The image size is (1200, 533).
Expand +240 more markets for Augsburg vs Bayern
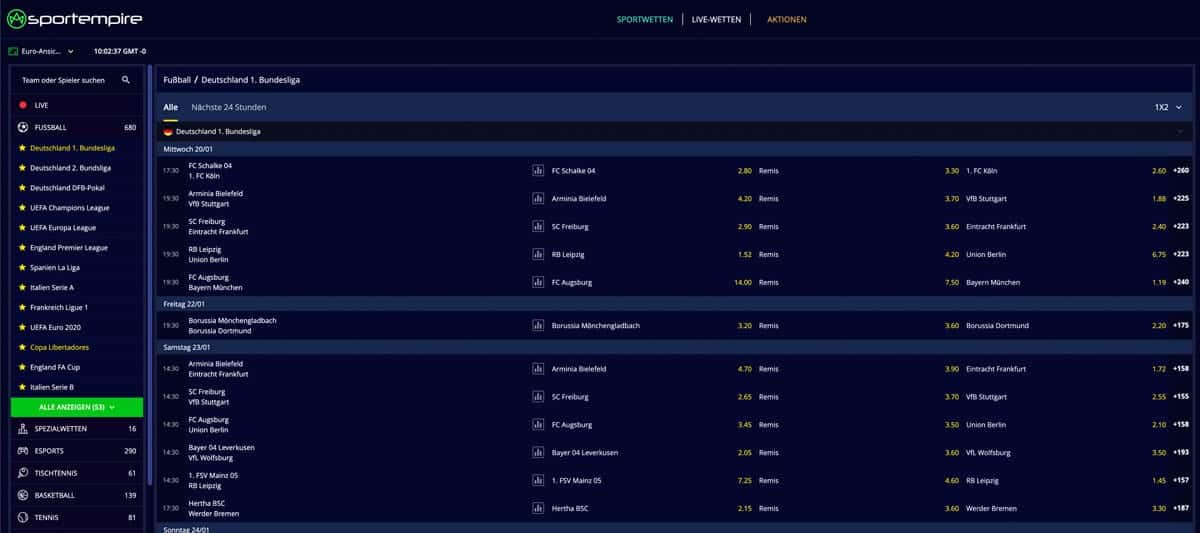pos(1181,282)
